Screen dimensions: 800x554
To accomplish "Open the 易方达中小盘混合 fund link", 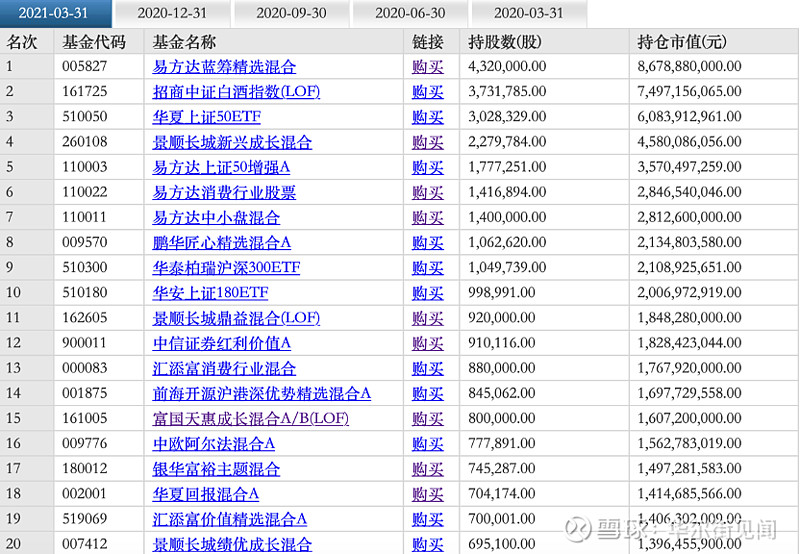I will [x=216, y=217].
